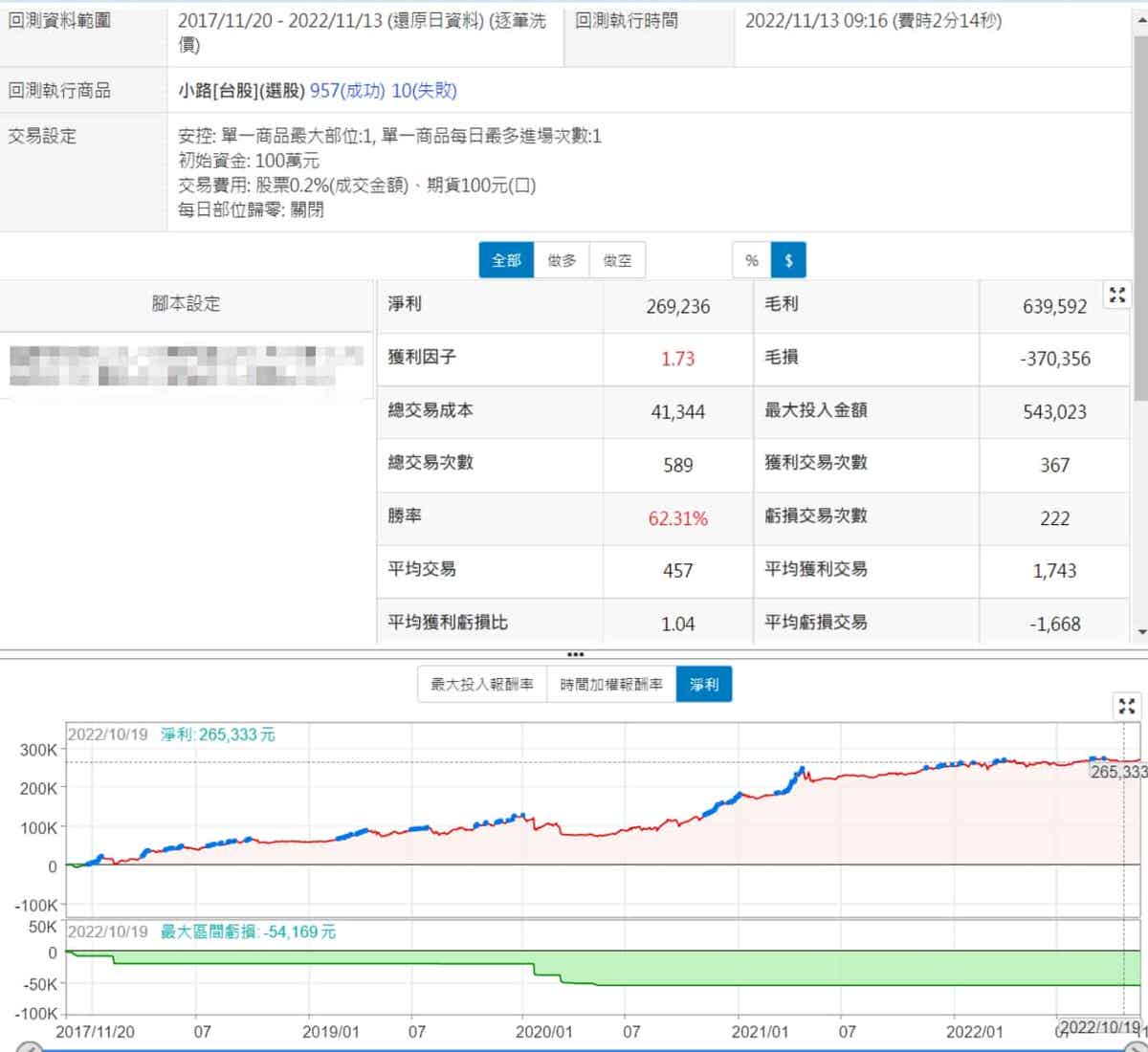Open the 957(成功) successful symbols link
Image resolution: width=1148 pixels, height=1052 pixels.
[x=347, y=91]
